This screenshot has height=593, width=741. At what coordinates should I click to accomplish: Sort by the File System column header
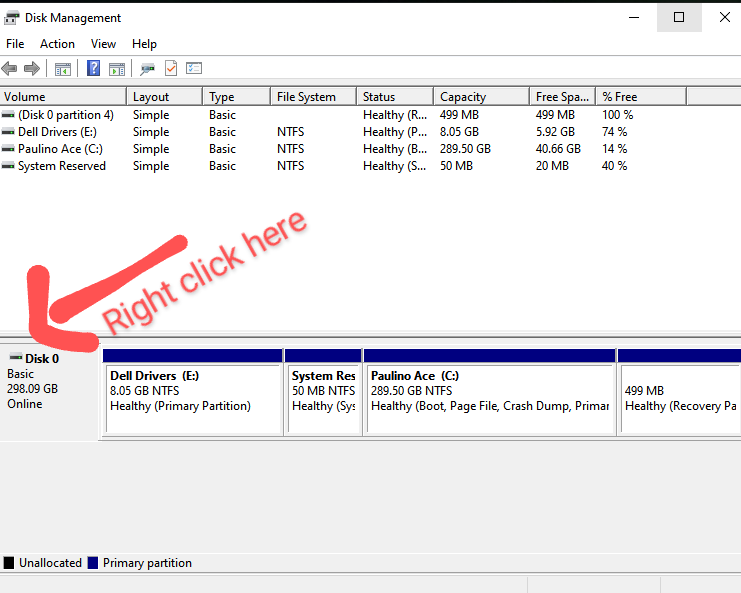point(313,97)
